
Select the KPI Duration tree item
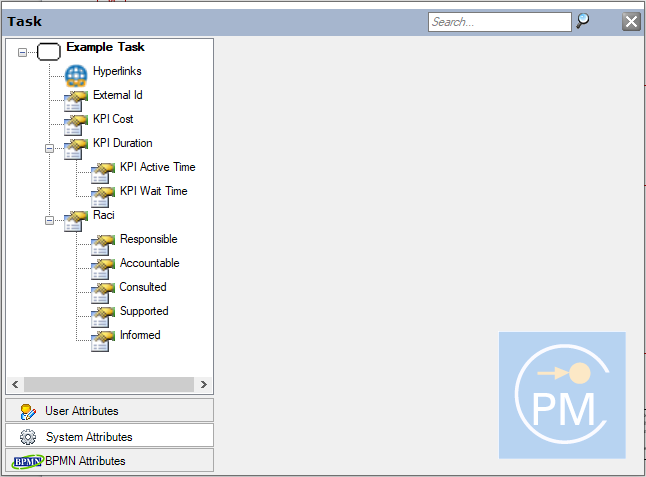tap(123, 143)
